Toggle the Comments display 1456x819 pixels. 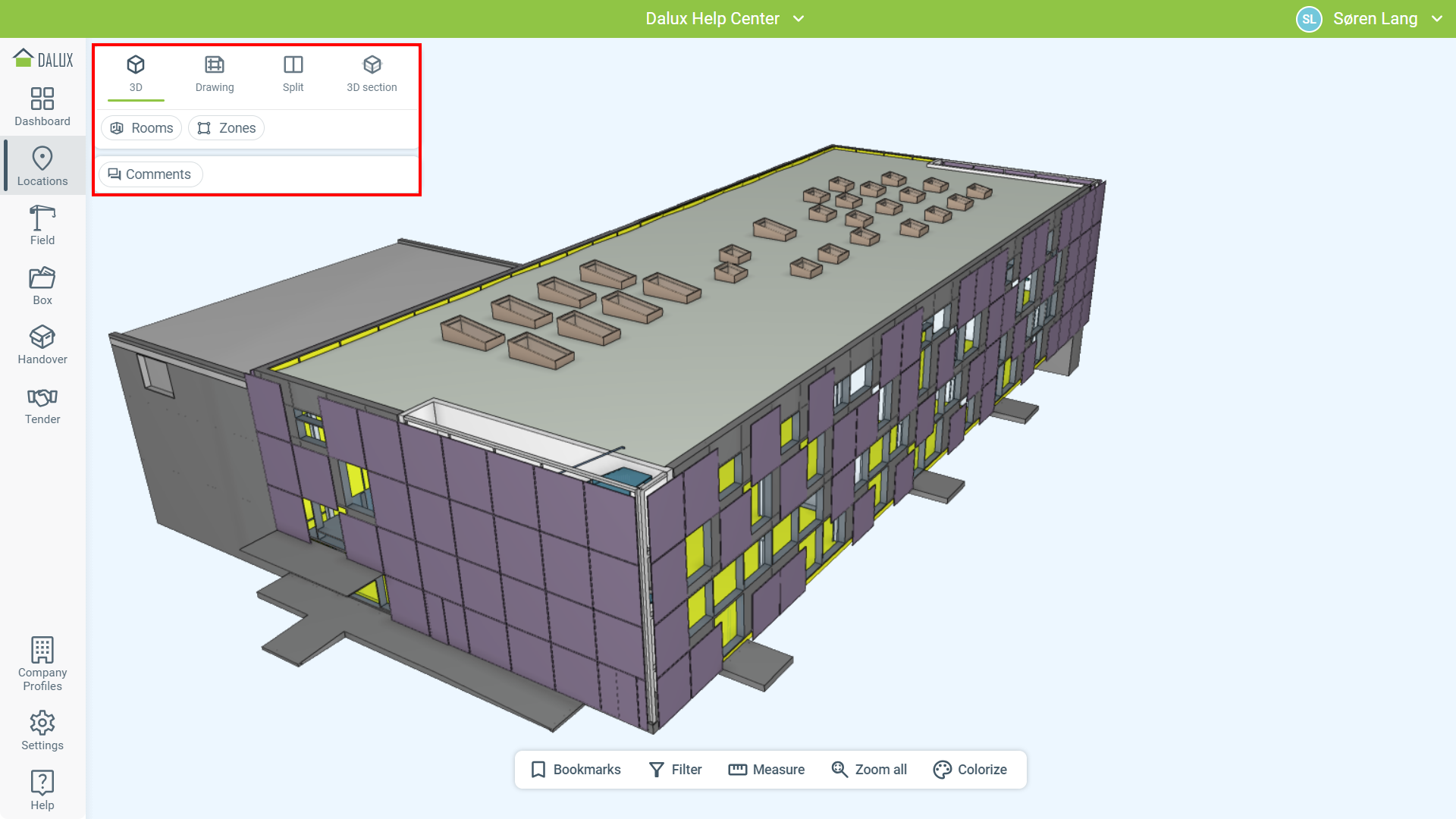click(150, 174)
